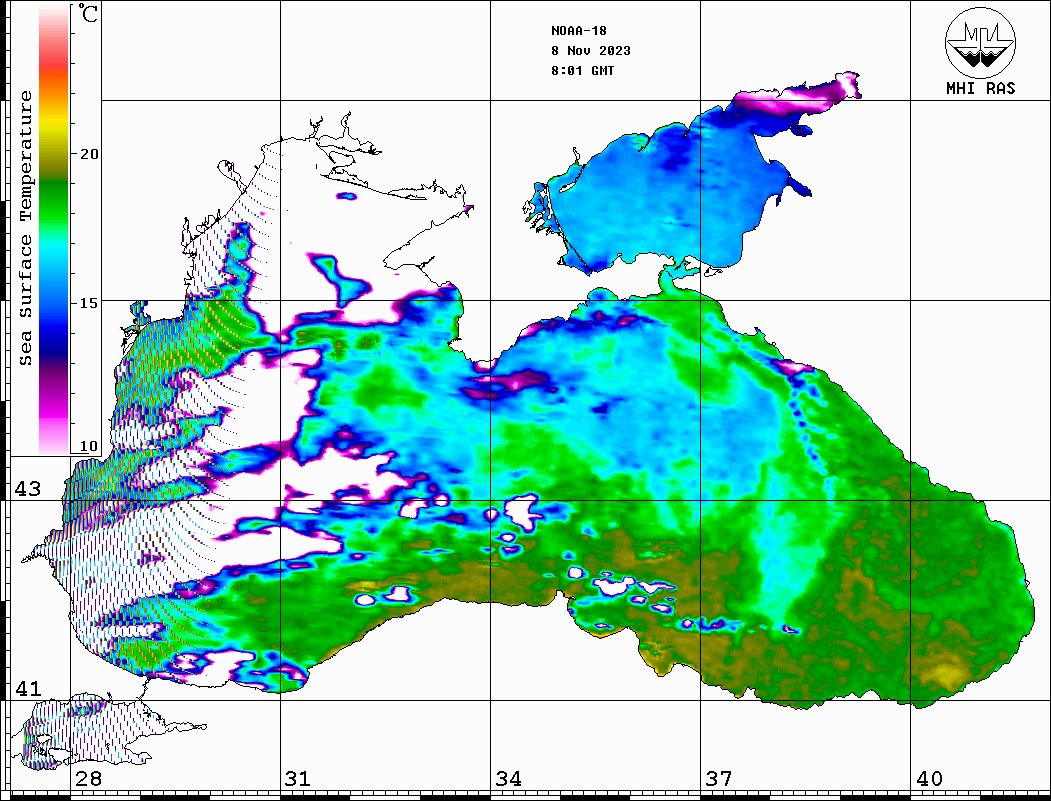Click the 'NOAA-18' satellite label

pyautogui.click(x=579, y=31)
